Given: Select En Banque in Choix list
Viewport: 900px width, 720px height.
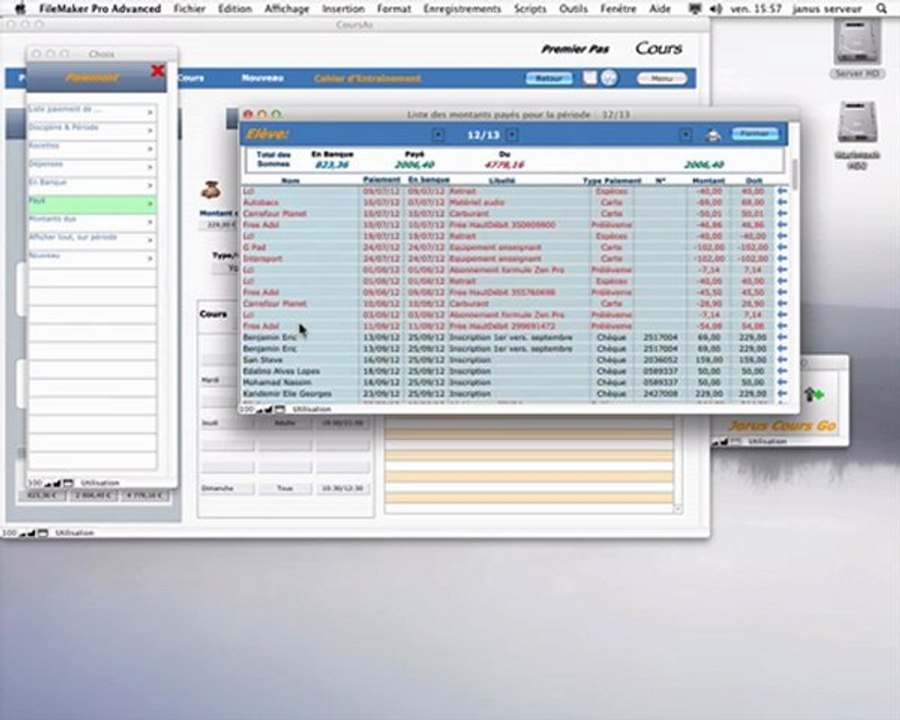Looking at the screenshot, I should coord(92,186).
